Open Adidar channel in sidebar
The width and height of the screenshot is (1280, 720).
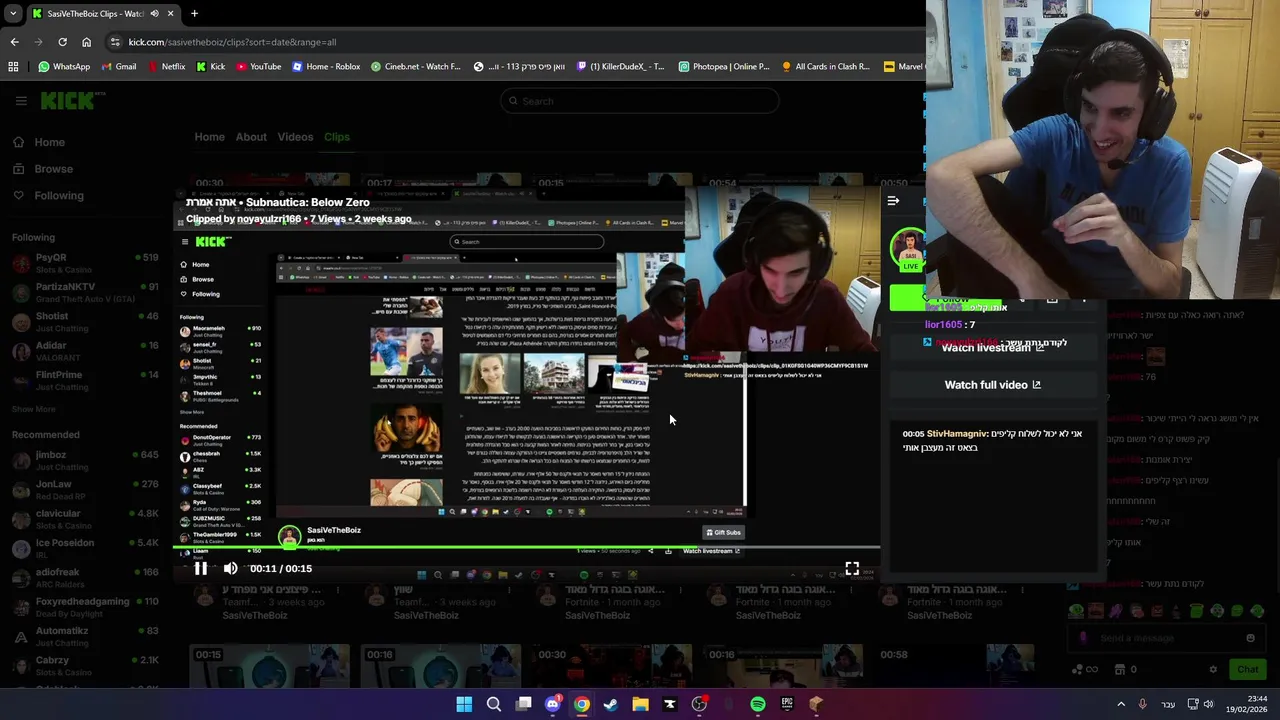85,351
